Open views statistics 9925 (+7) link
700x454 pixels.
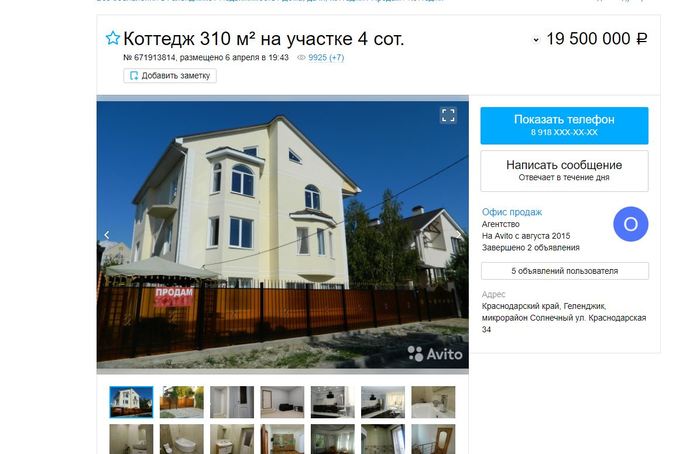click(326, 58)
